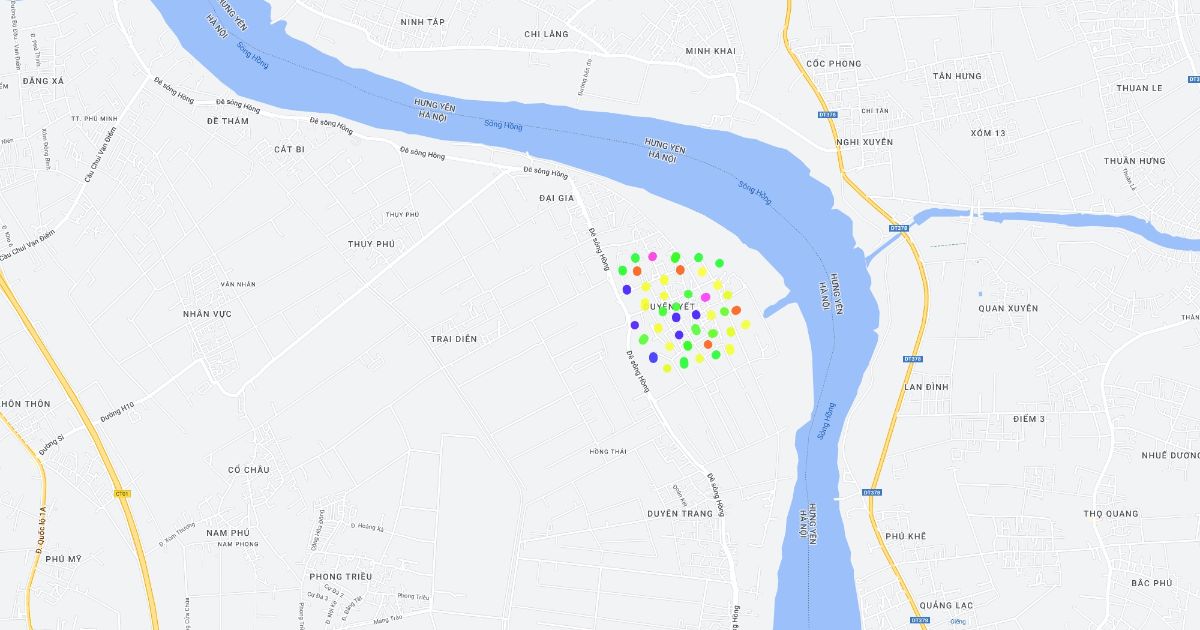Select the Quảng Lạc place label

(921, 604)
